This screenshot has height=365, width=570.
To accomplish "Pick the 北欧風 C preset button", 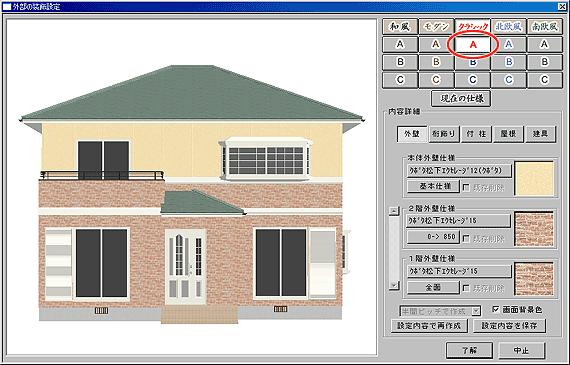I will pos(508,80).
